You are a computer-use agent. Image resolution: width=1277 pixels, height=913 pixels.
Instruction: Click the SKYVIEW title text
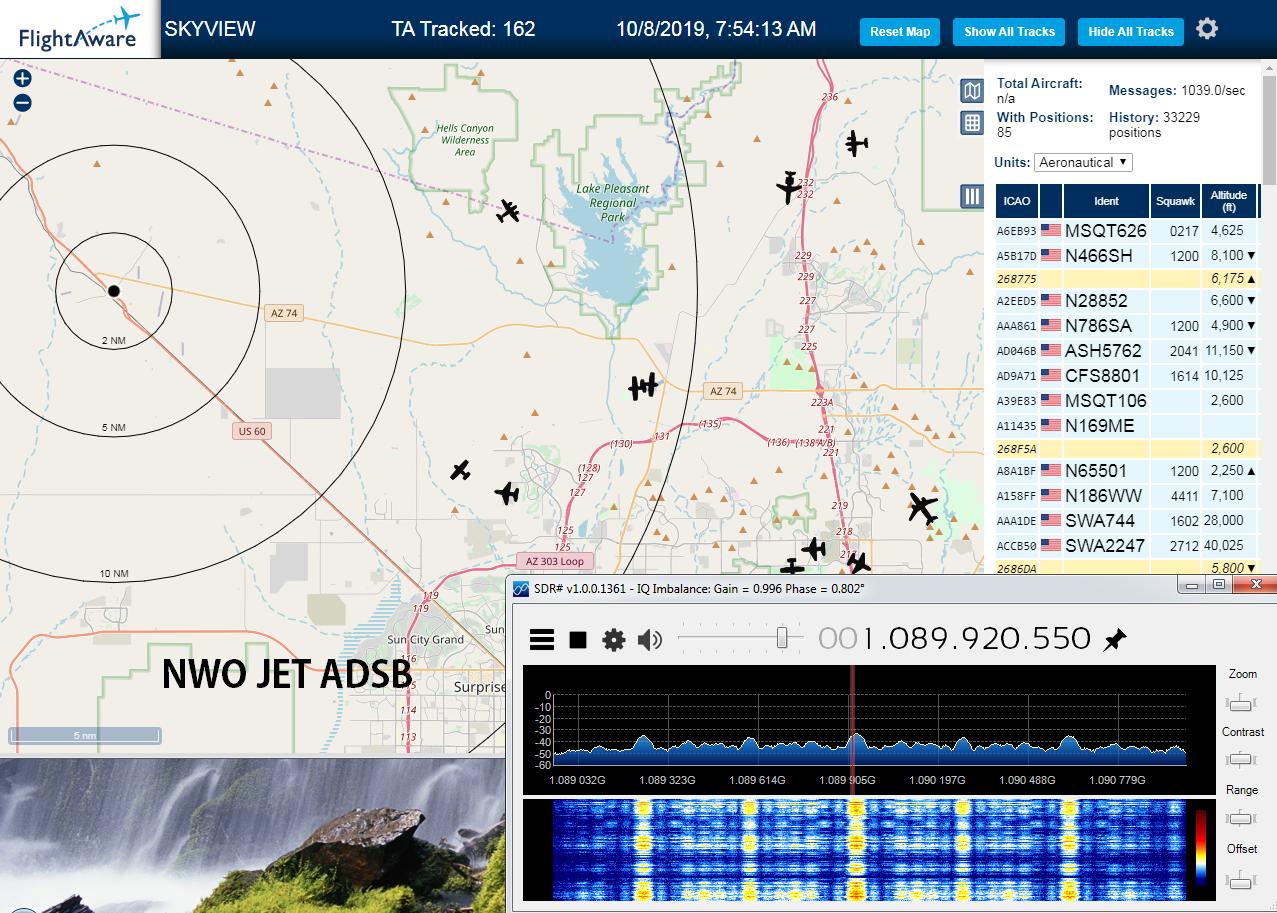[x=210, y=29]
